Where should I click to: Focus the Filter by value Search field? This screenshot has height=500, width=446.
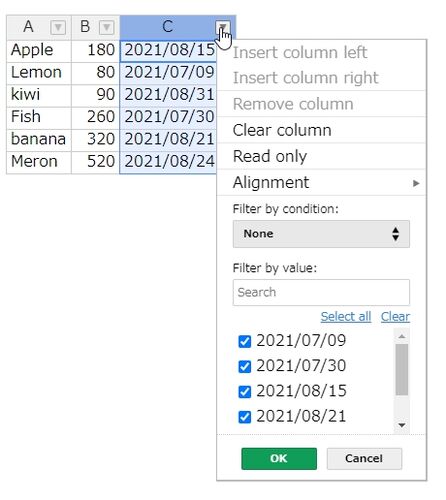click(x=321, y=292)
